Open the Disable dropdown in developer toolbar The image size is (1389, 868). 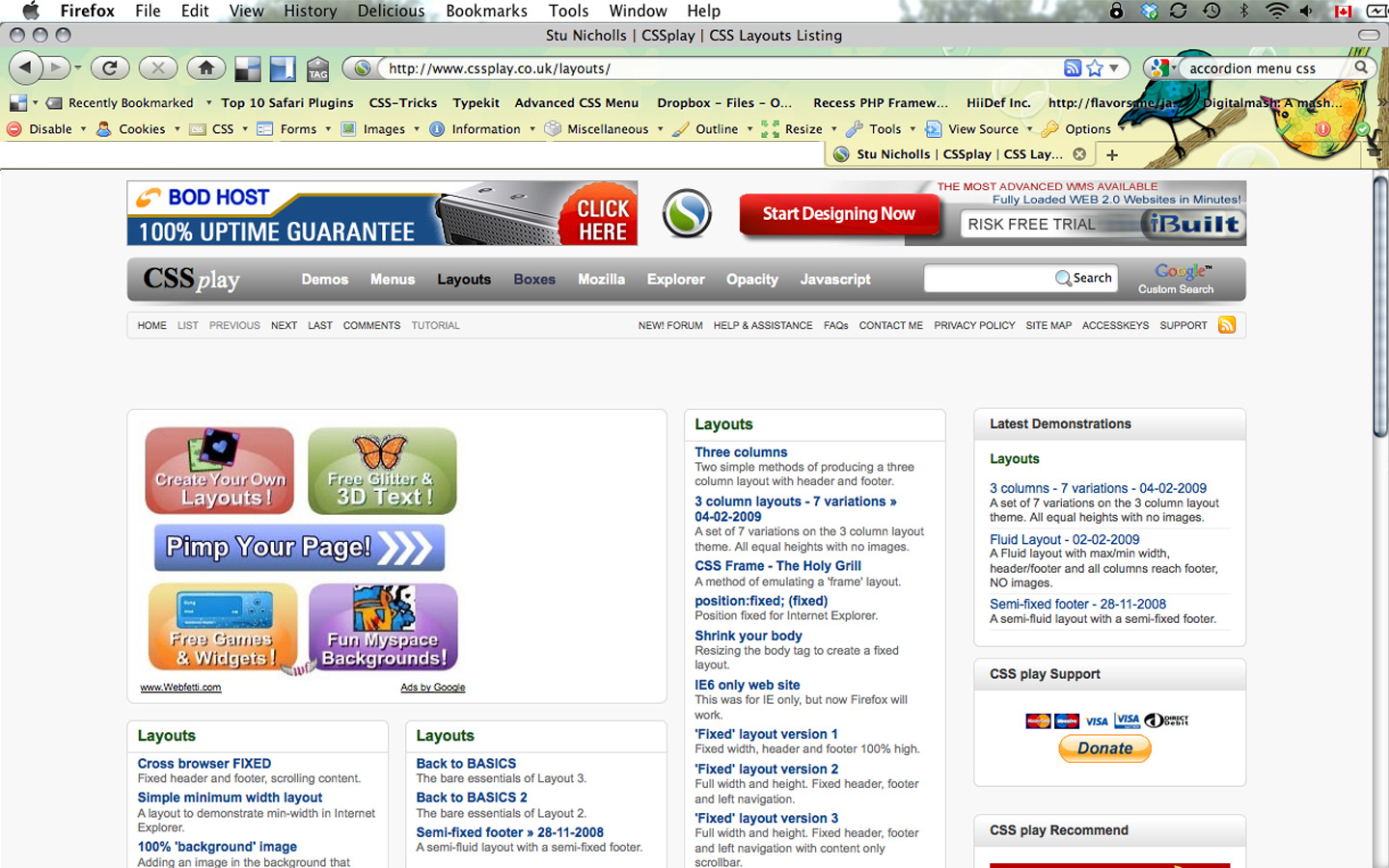point(47,129)
